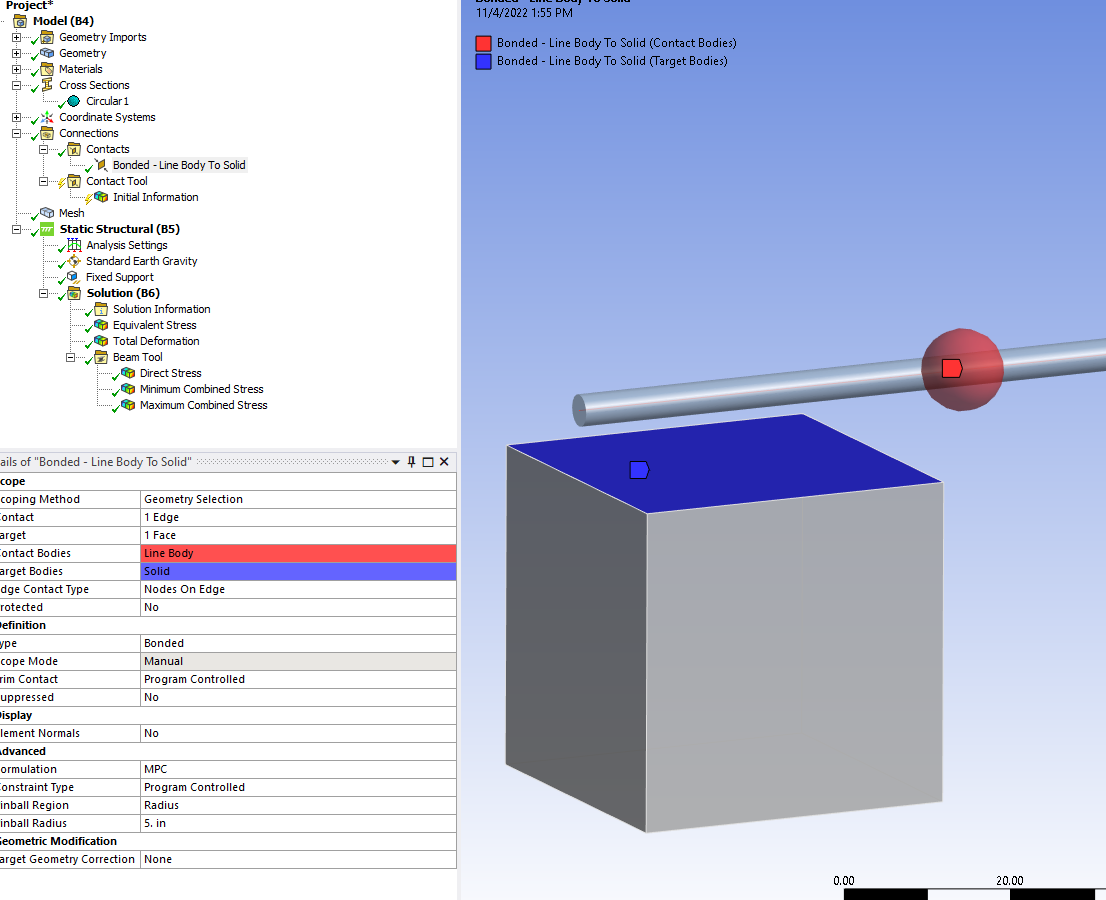Expand the Geometry Imports tree node
The height and width of the screenshot is (900, 1106).
[x=17, y=37]
